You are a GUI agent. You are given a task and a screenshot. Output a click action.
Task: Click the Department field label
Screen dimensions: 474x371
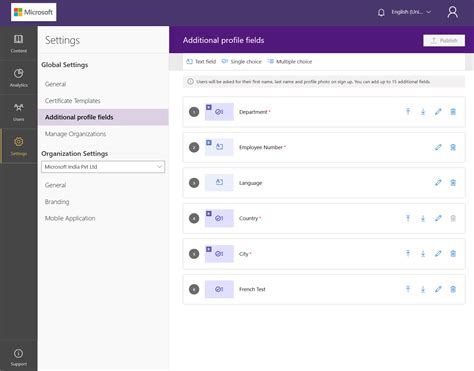point(253,112)
